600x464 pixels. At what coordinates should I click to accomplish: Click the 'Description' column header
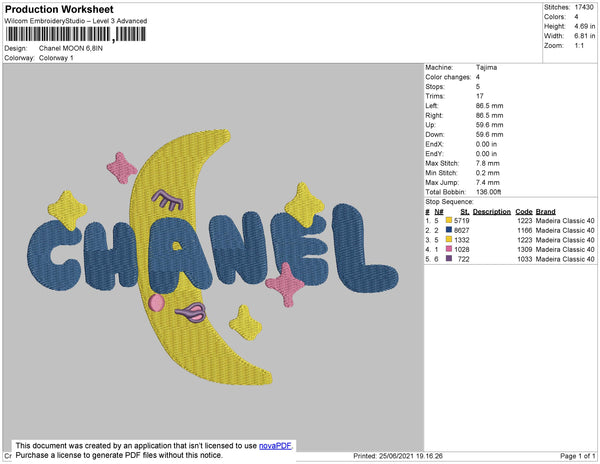pyautogui.click(x=492, y=212)
